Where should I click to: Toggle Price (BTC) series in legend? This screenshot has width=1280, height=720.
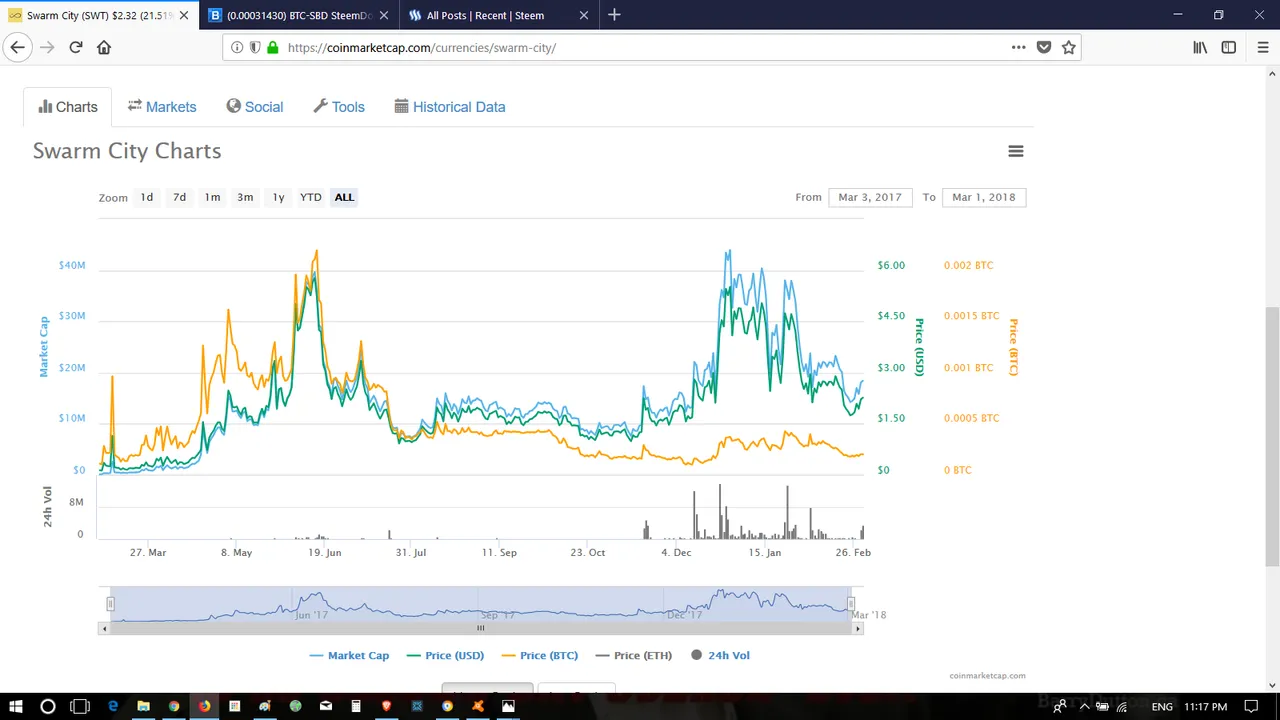coord(540,655)
